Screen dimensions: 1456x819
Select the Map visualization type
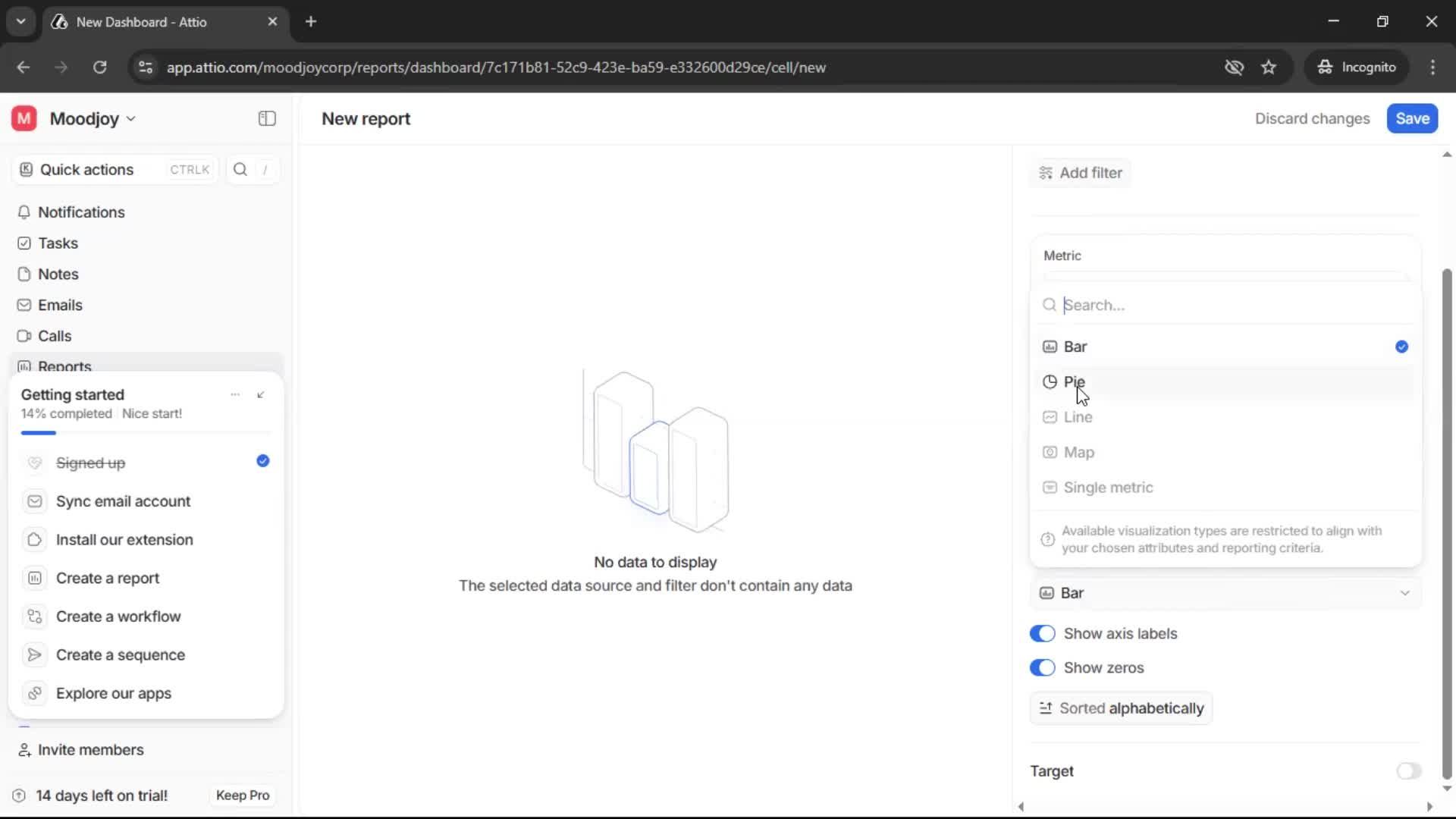[x=1078, y=452]
